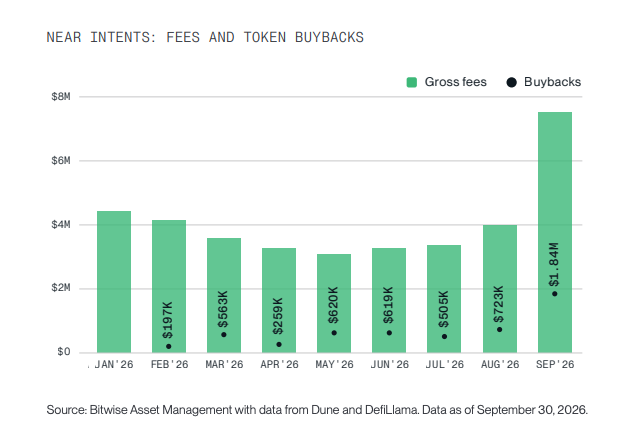The image size is (634, 445).
Task: Click the FEB'26 x-axis label
Action: click(x=169, y=365)
